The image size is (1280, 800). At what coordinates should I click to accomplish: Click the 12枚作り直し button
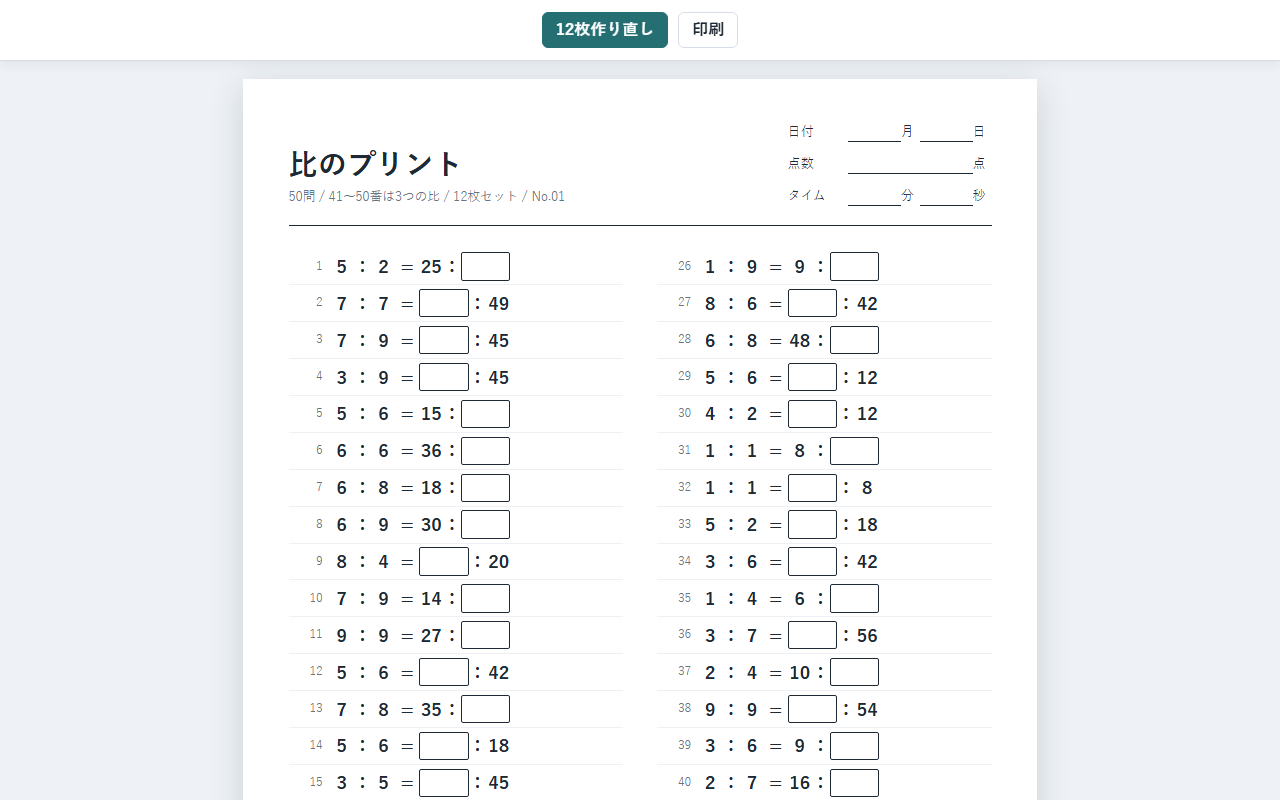point(605,30)
